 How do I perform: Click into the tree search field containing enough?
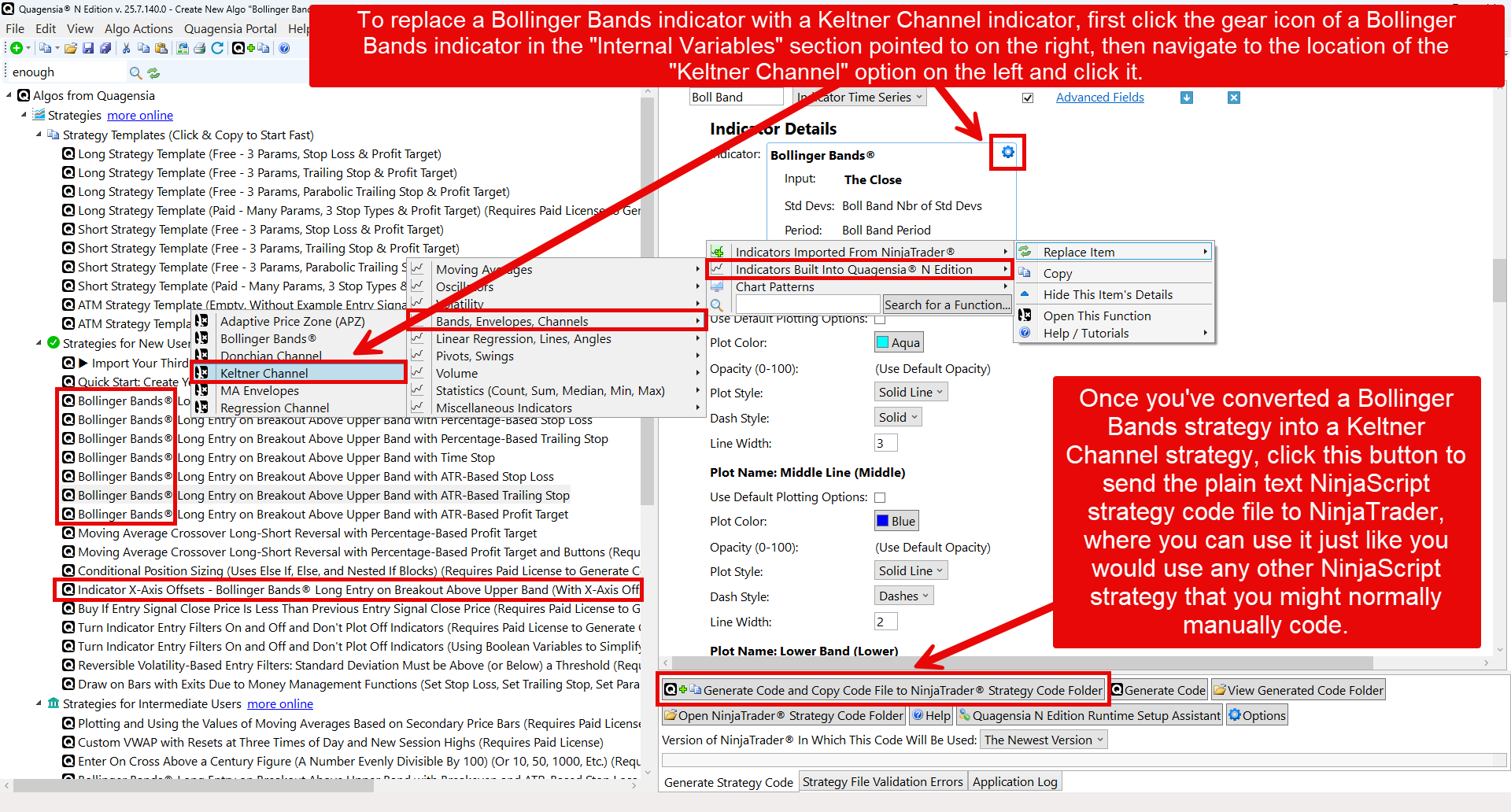click(68, 72)
